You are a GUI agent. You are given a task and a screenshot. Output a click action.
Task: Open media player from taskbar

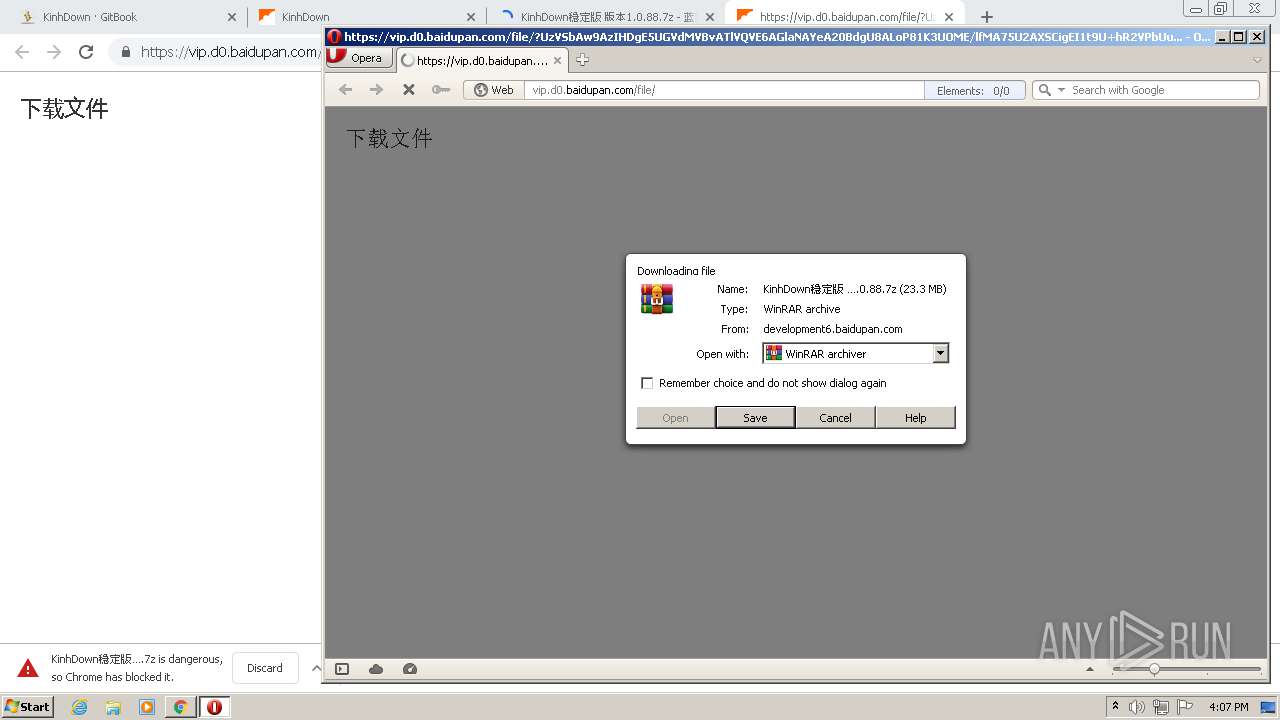(147, 707)
